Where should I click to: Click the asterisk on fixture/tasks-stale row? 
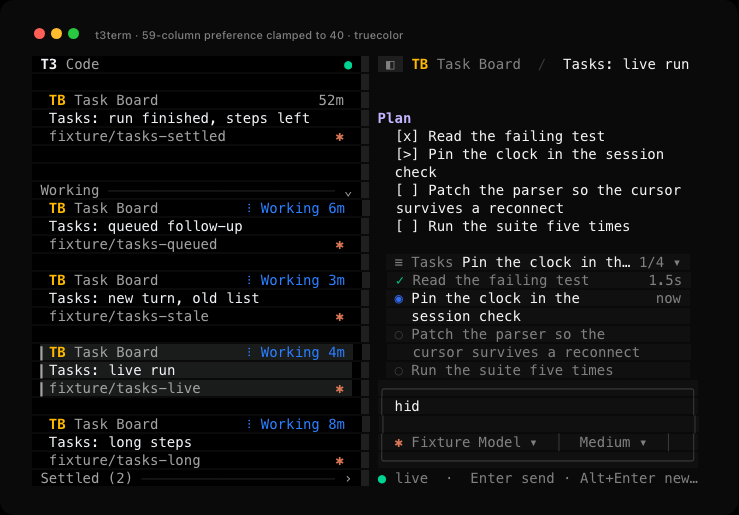(339, 317)
